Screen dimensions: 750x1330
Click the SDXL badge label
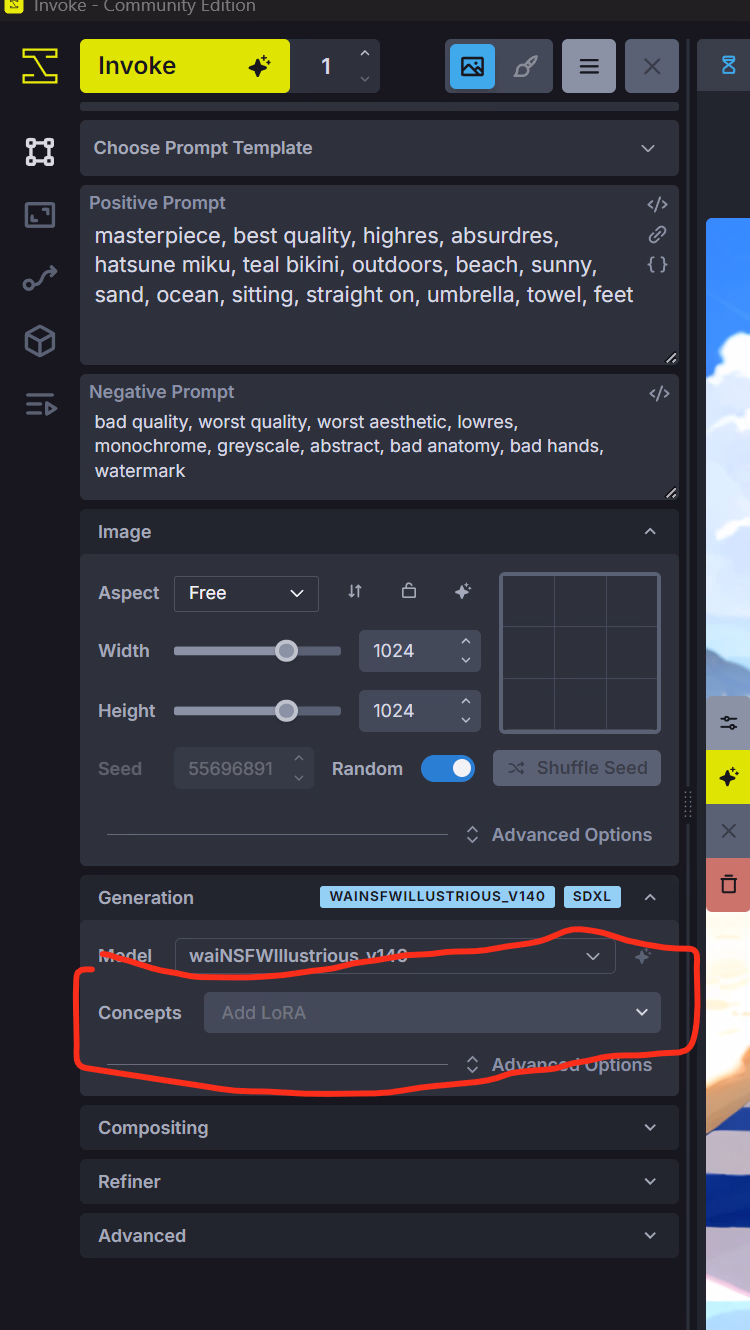(592, 896)
